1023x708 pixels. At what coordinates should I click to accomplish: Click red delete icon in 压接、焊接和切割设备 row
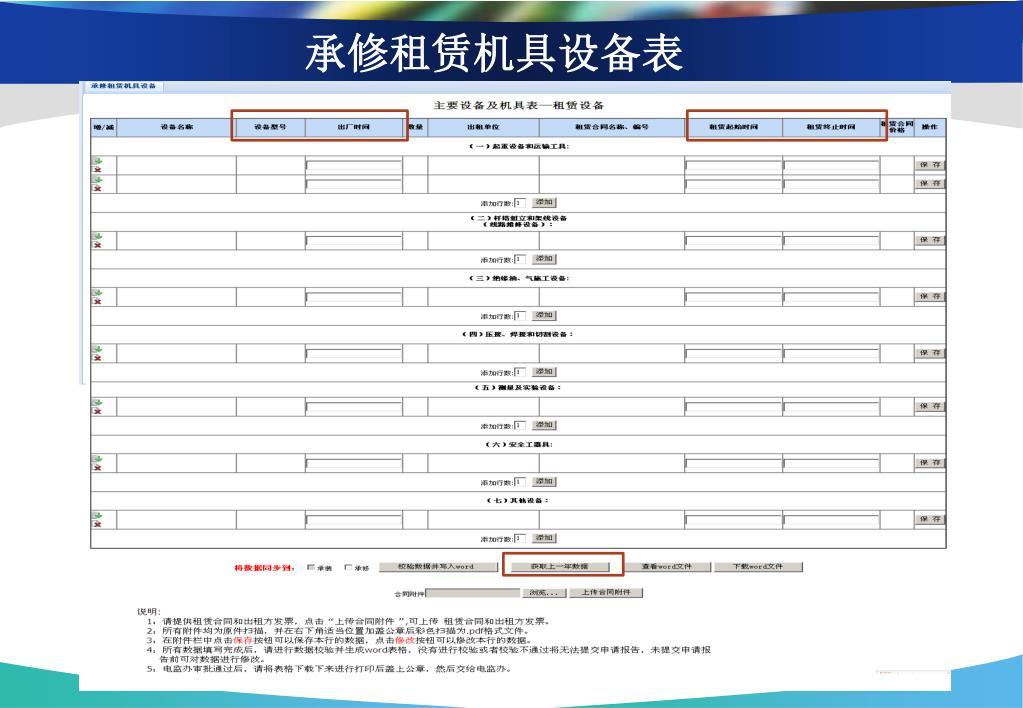coord(98,358)
